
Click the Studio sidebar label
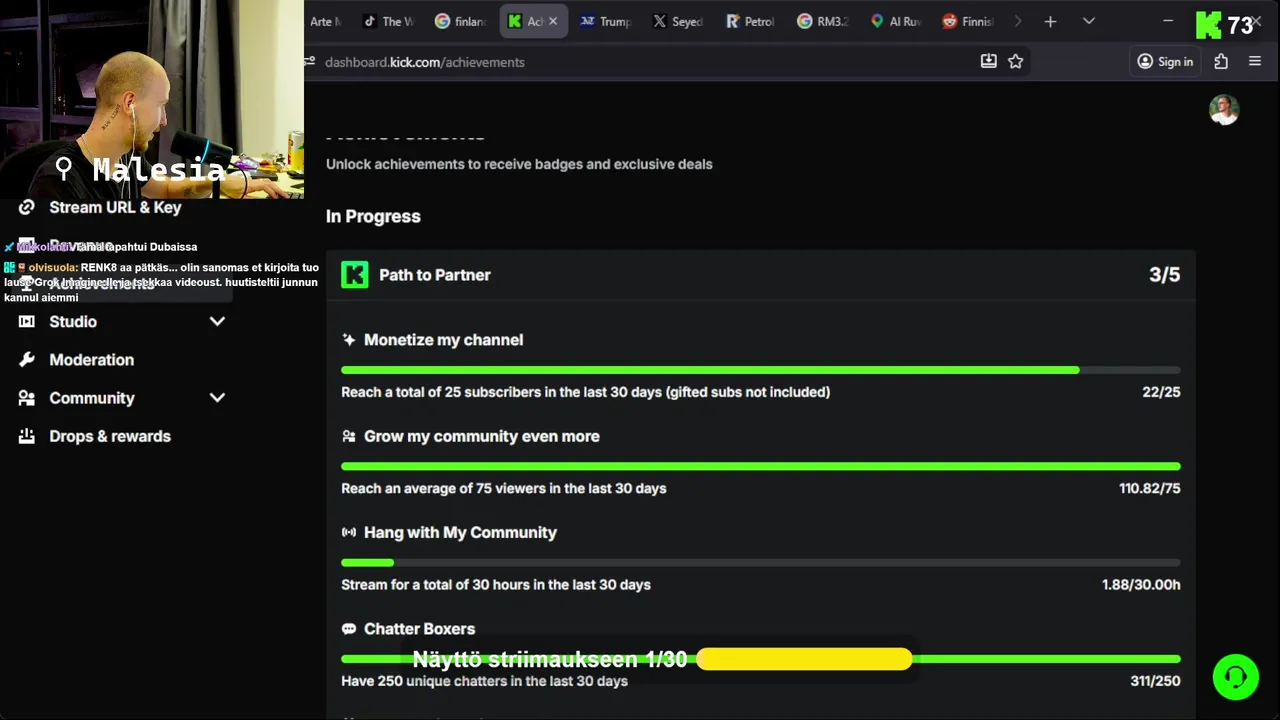(x=73, y=322)
